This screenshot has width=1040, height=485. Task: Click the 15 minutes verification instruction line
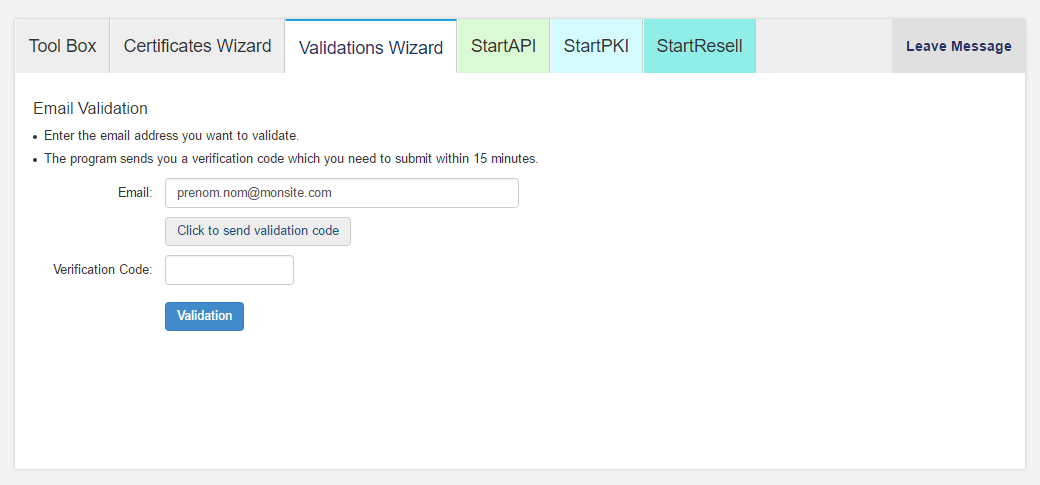291,159
